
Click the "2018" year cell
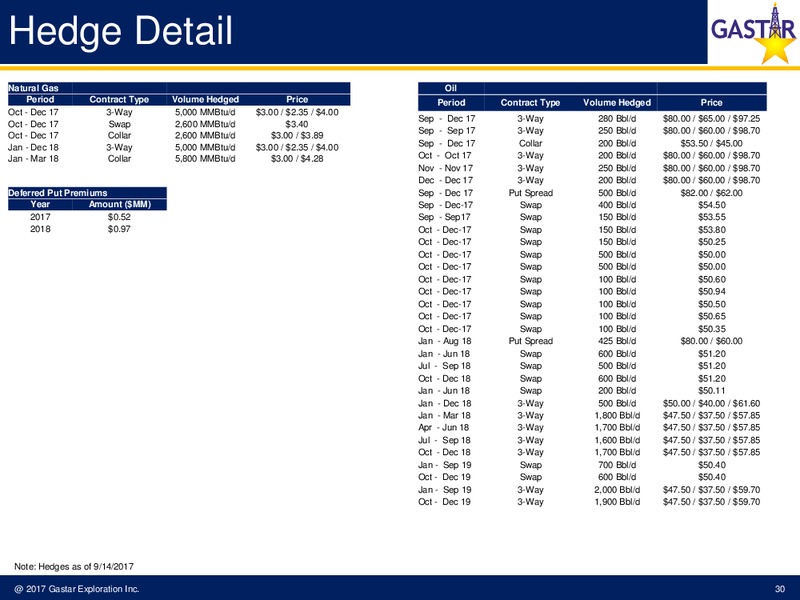pyautogui.click(x=40, y=229)
